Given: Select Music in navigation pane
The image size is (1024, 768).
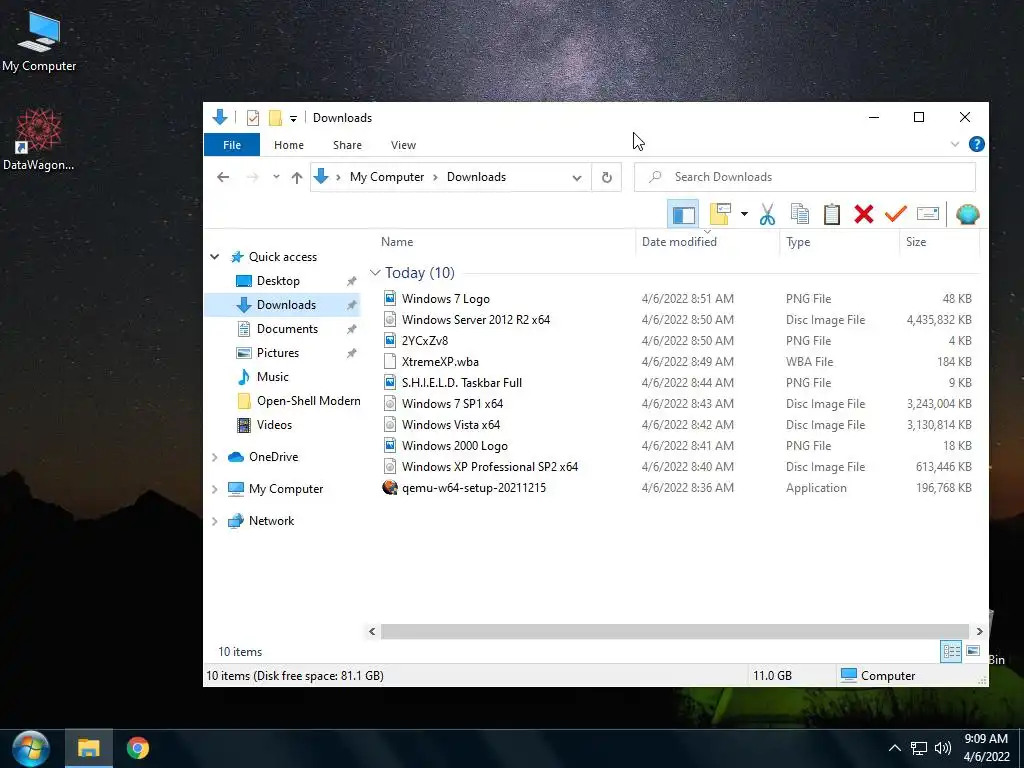Looking at the screenshot, I should click(x=272, y=377).
